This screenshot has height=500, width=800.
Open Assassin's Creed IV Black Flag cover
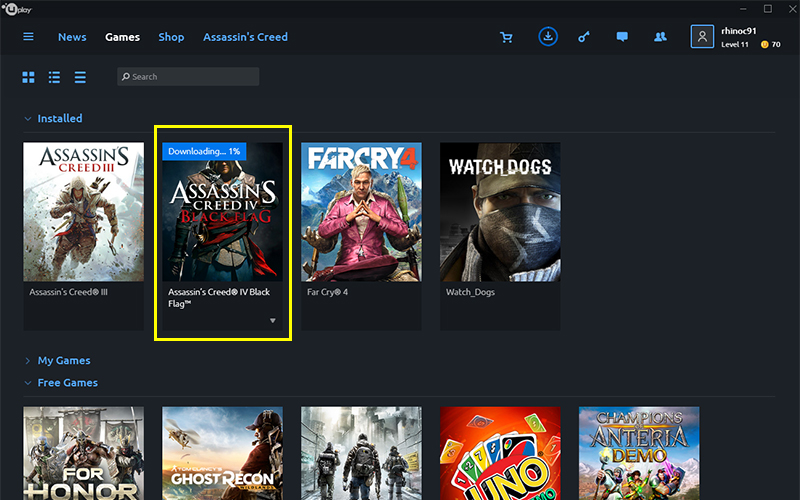pos(222,212)
